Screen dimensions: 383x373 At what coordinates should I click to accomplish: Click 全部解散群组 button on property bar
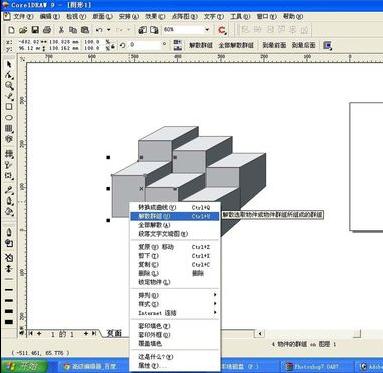[236, 45]
